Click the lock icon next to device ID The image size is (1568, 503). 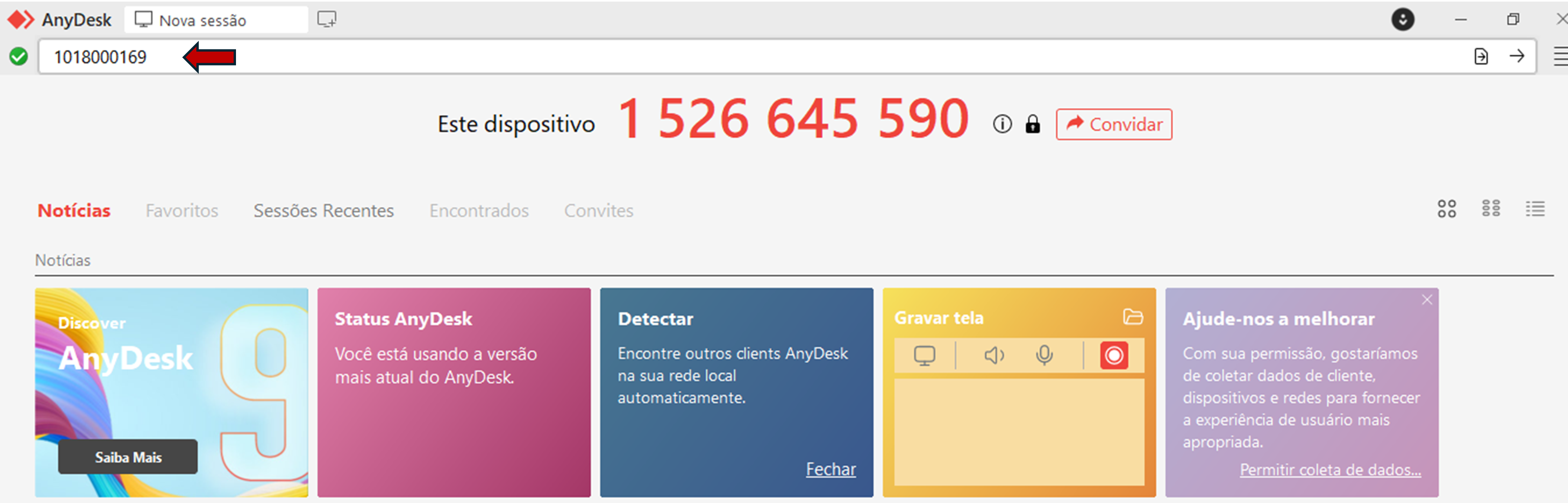click(1033, 124)
